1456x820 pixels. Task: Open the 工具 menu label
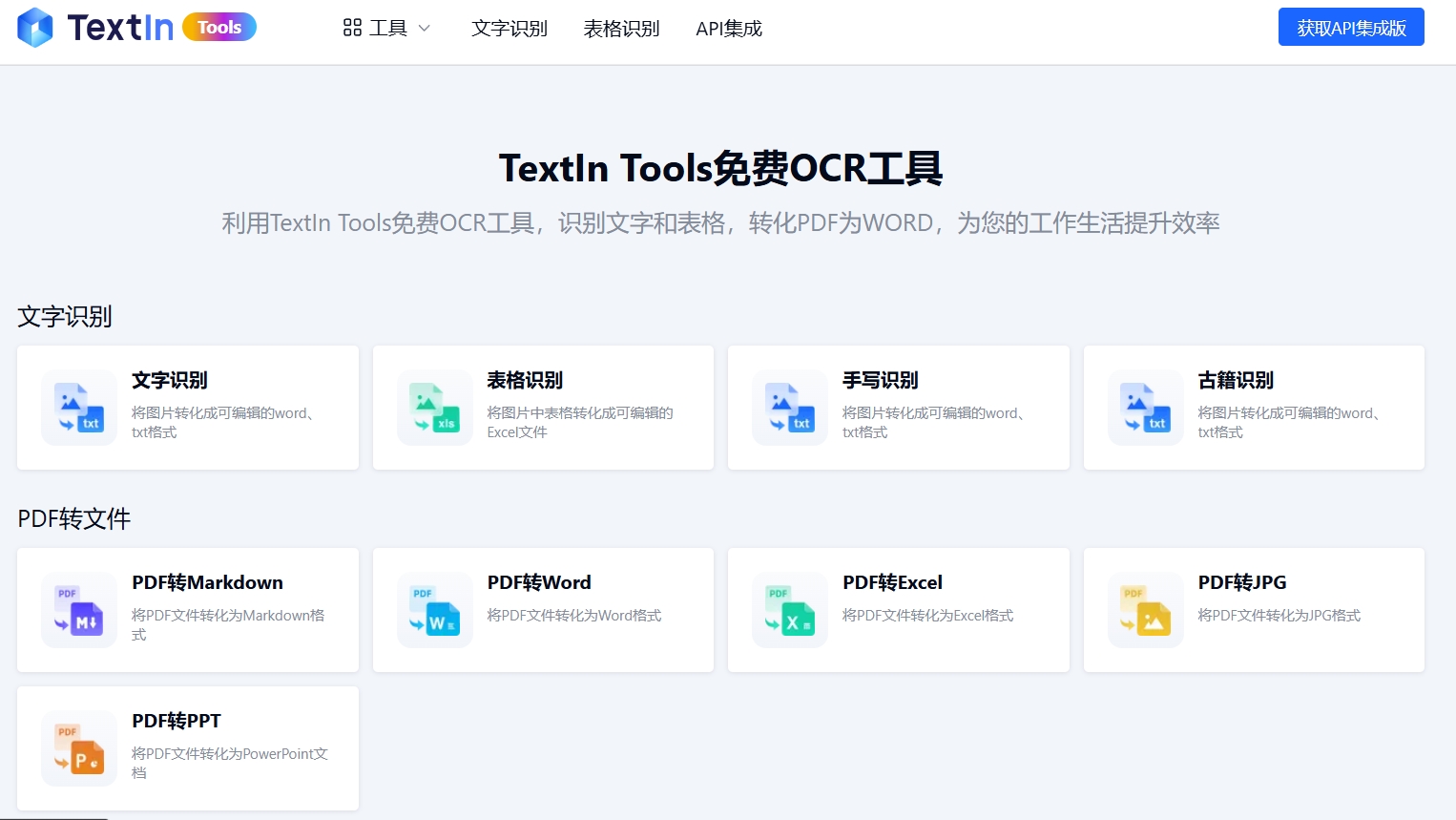pos(388,28)
